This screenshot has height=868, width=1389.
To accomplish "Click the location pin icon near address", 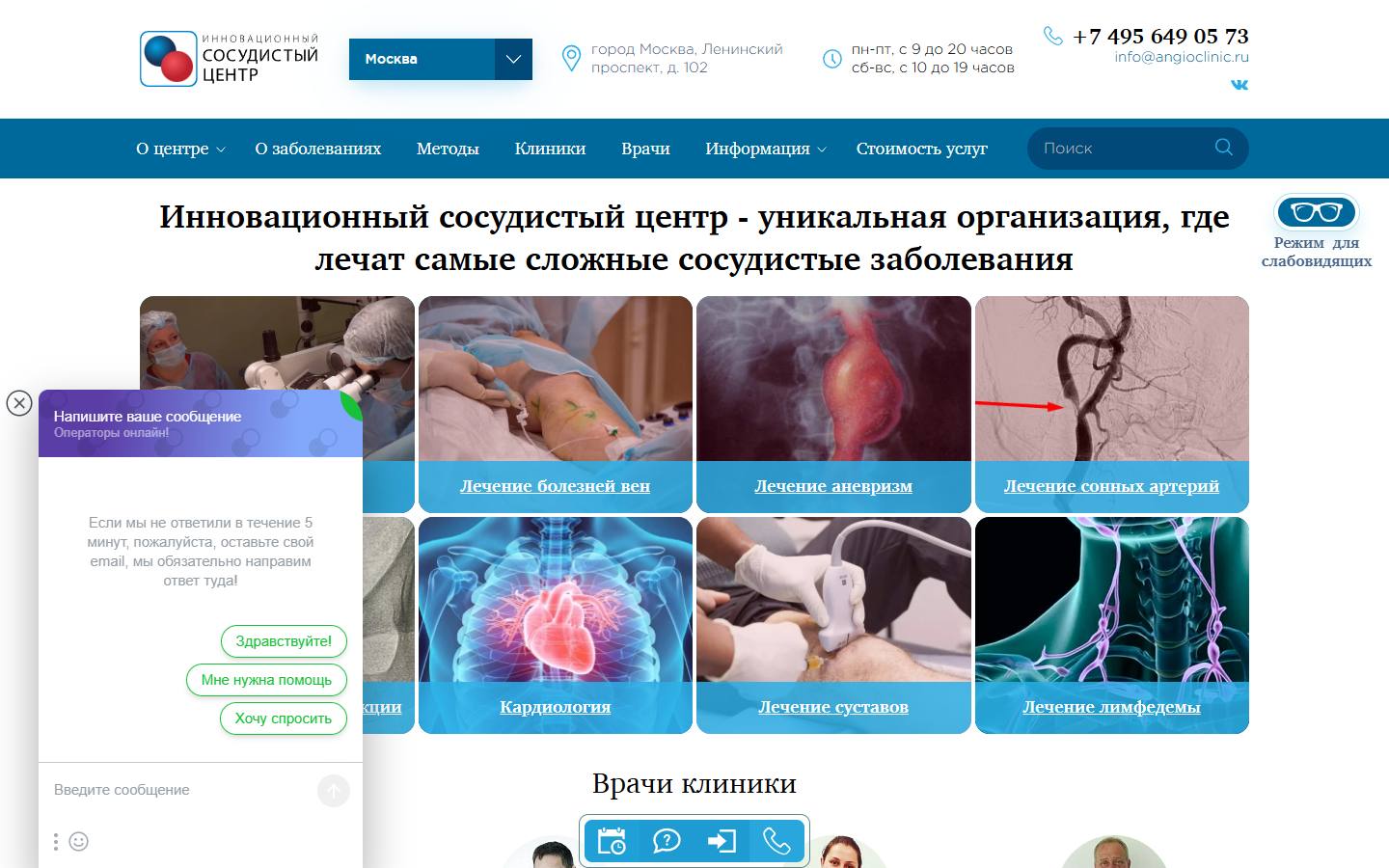I will [x=571, y=59].
